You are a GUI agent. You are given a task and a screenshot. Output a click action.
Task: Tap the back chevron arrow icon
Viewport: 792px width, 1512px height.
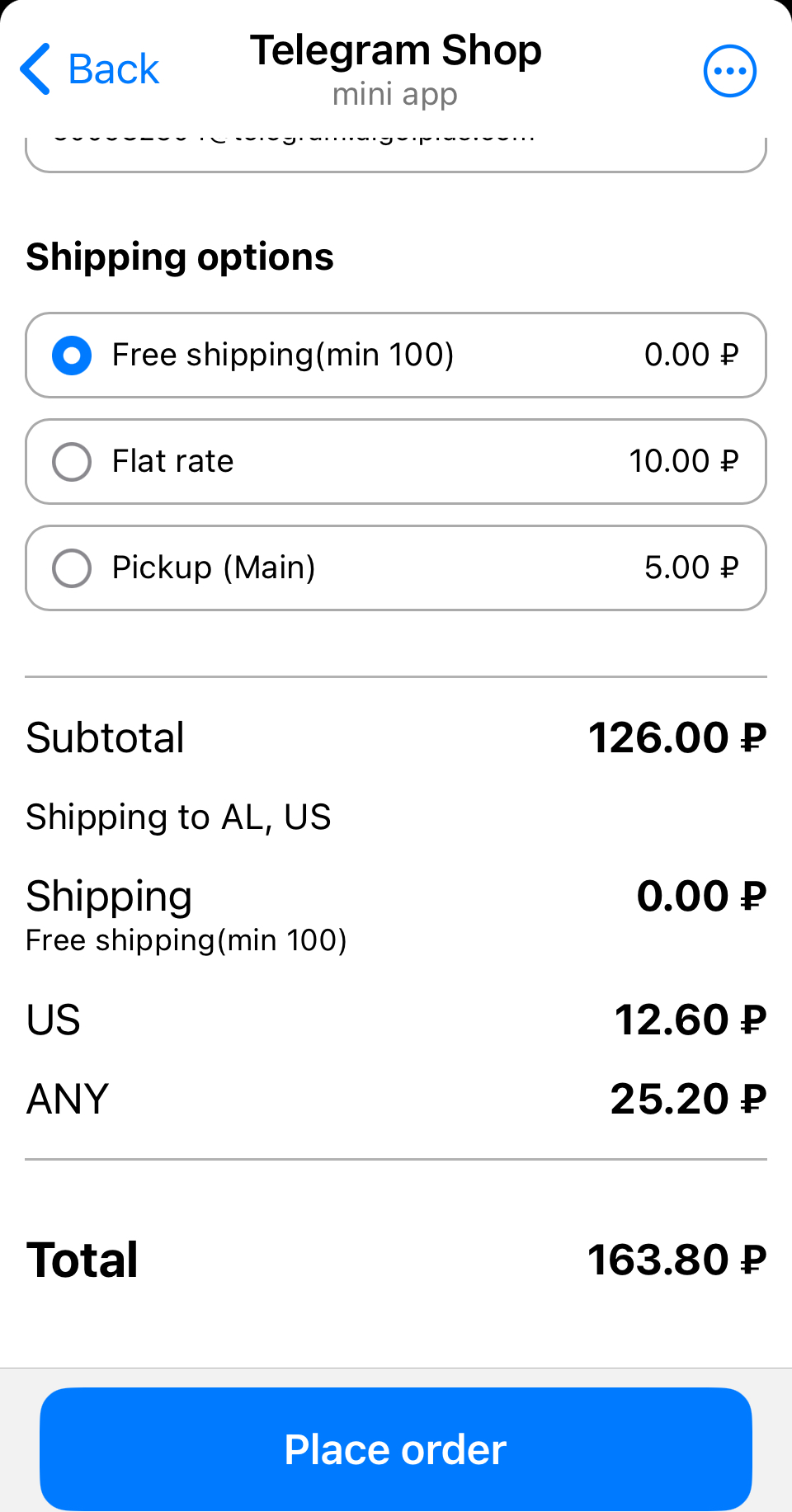pos(35,69)
